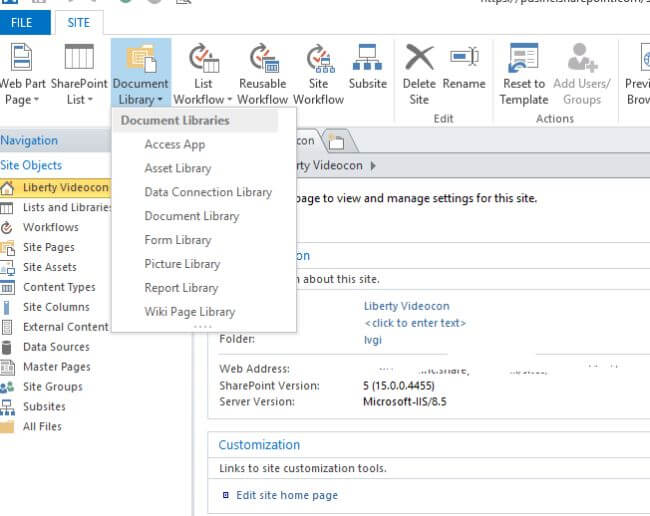This screenshot has height=516, width=650.
Task: Expand the SharePoint List dropdown arrow
Action: (x=90, y=100)
